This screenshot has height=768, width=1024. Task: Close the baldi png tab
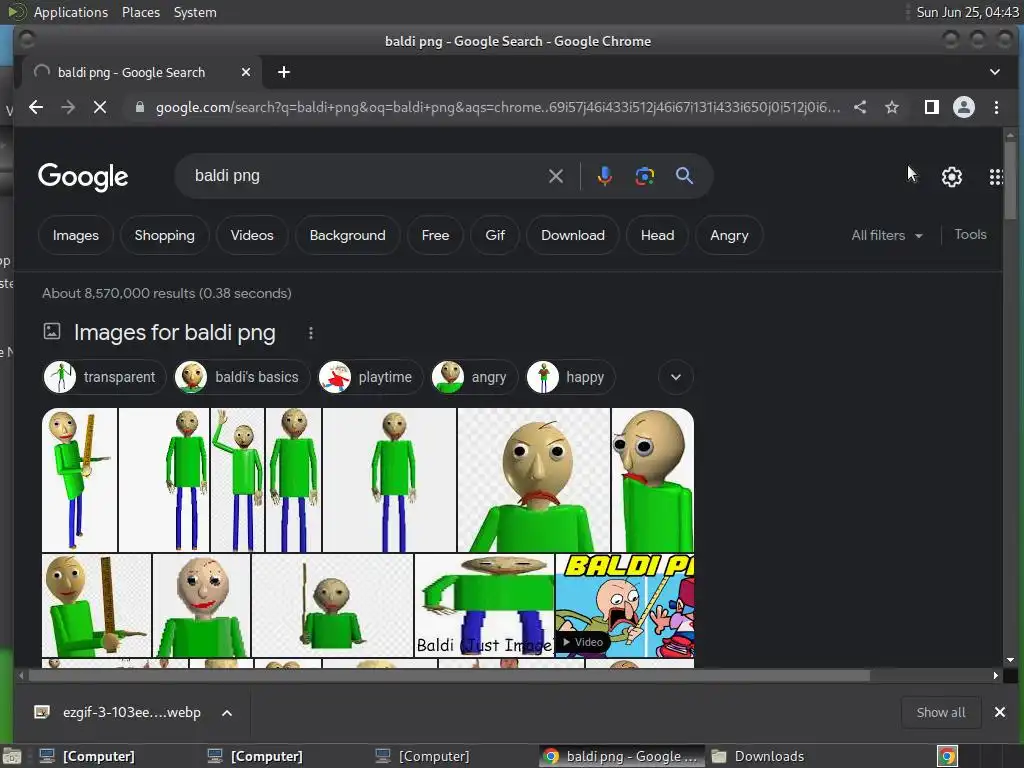246,72
